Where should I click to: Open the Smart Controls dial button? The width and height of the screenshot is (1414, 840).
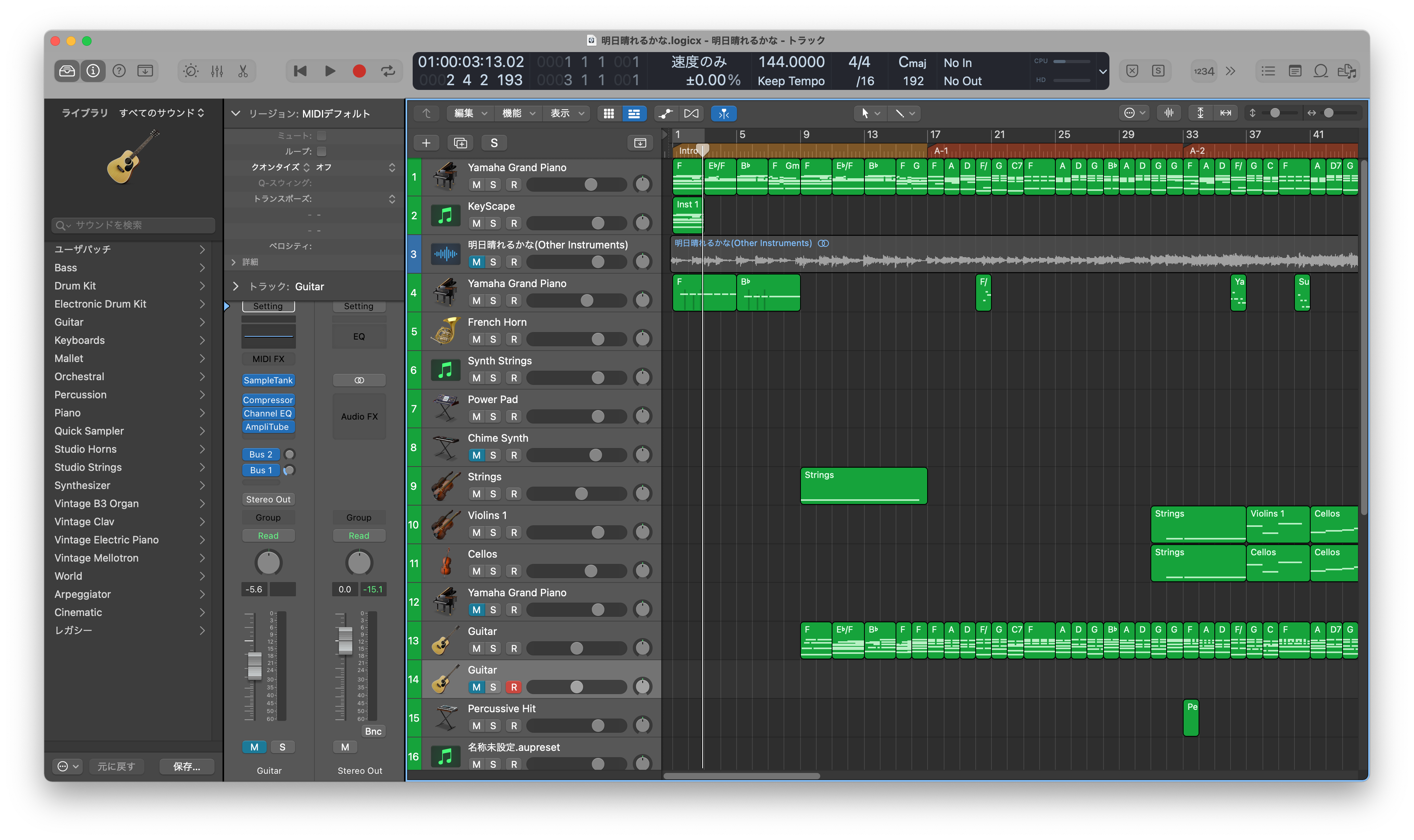tap(191, 71)
